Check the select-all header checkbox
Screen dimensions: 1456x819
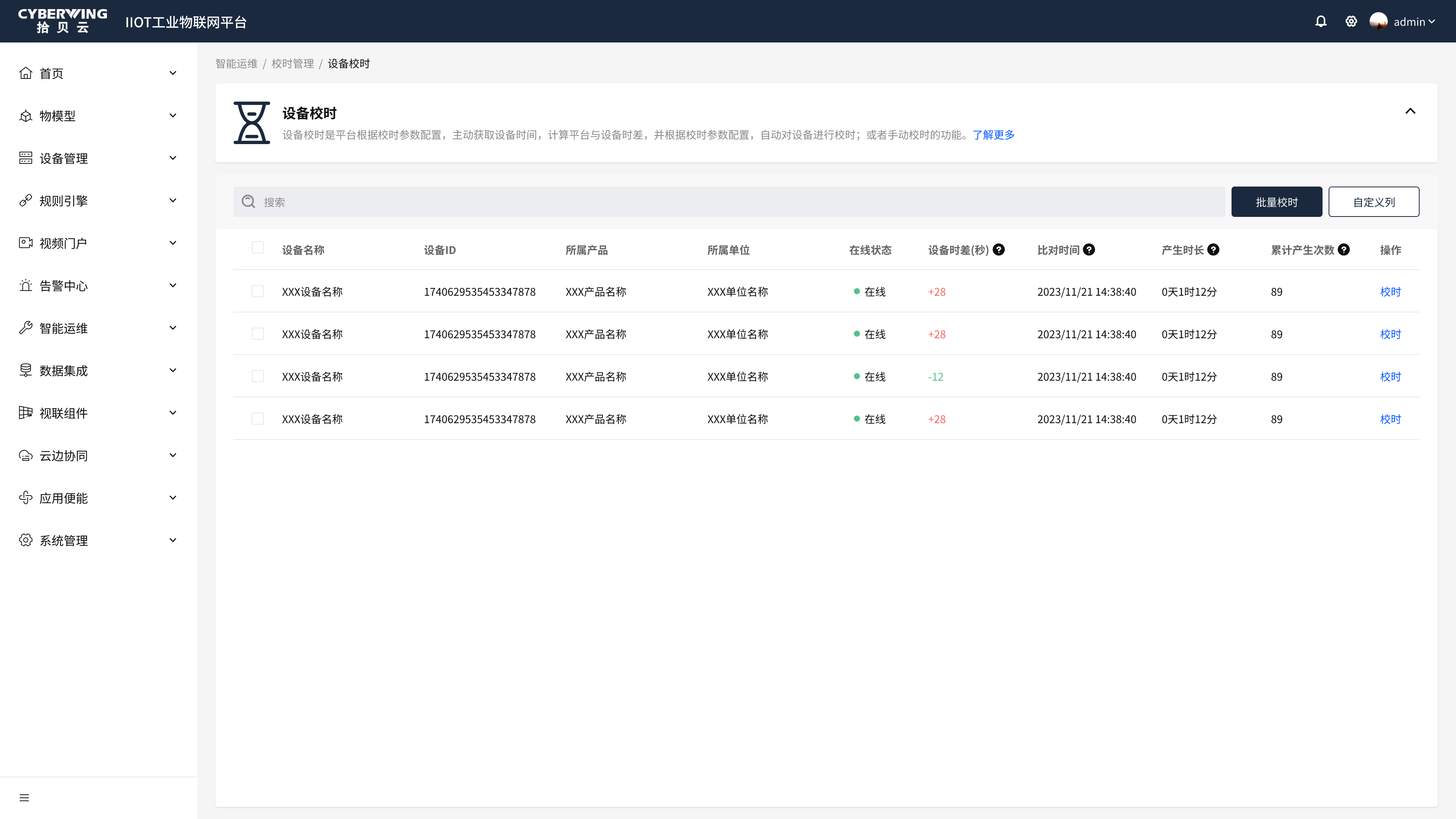click(x=258, y=248)
